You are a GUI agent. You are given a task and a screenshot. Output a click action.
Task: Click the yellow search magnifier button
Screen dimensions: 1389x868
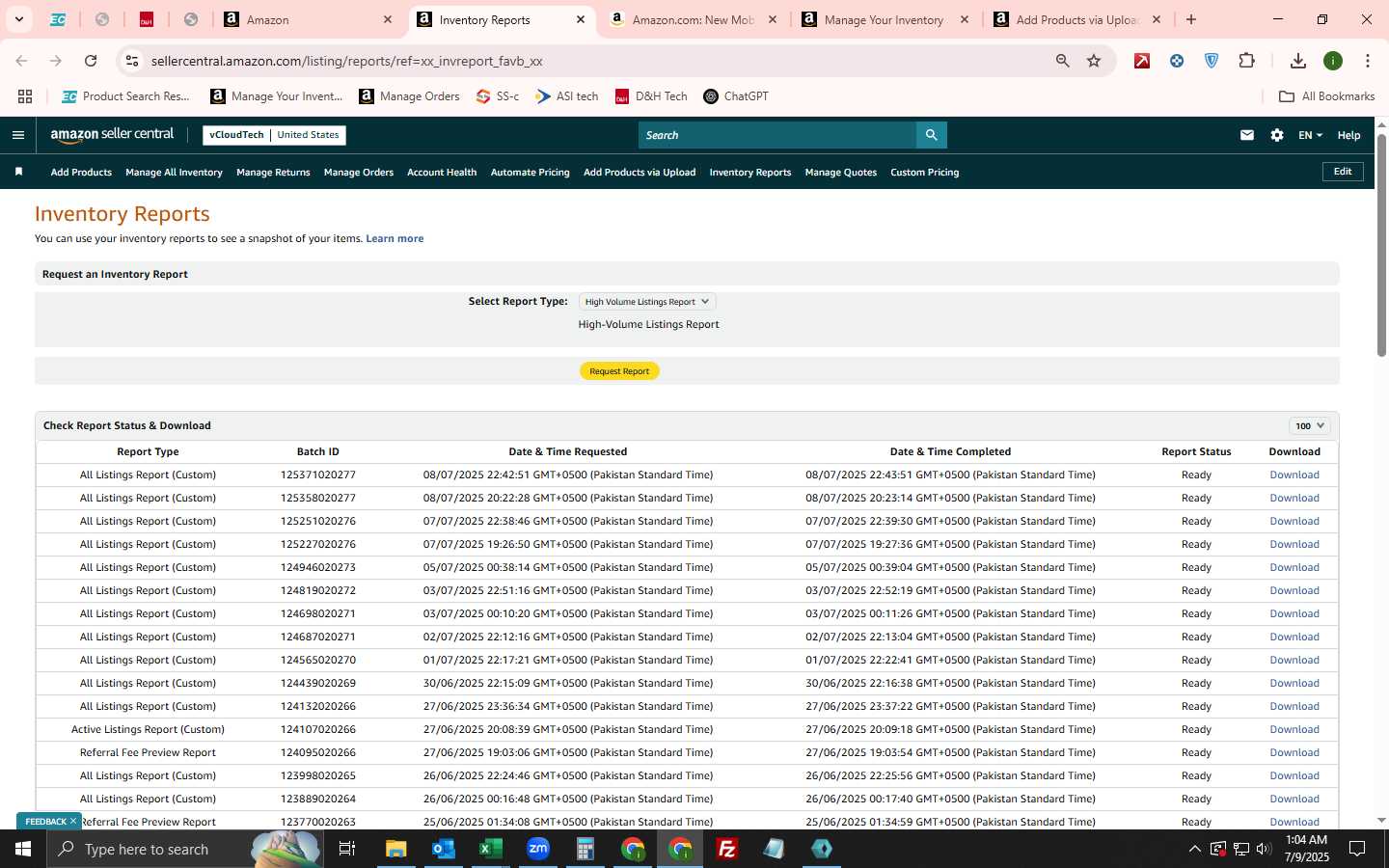tap(931, 135)
